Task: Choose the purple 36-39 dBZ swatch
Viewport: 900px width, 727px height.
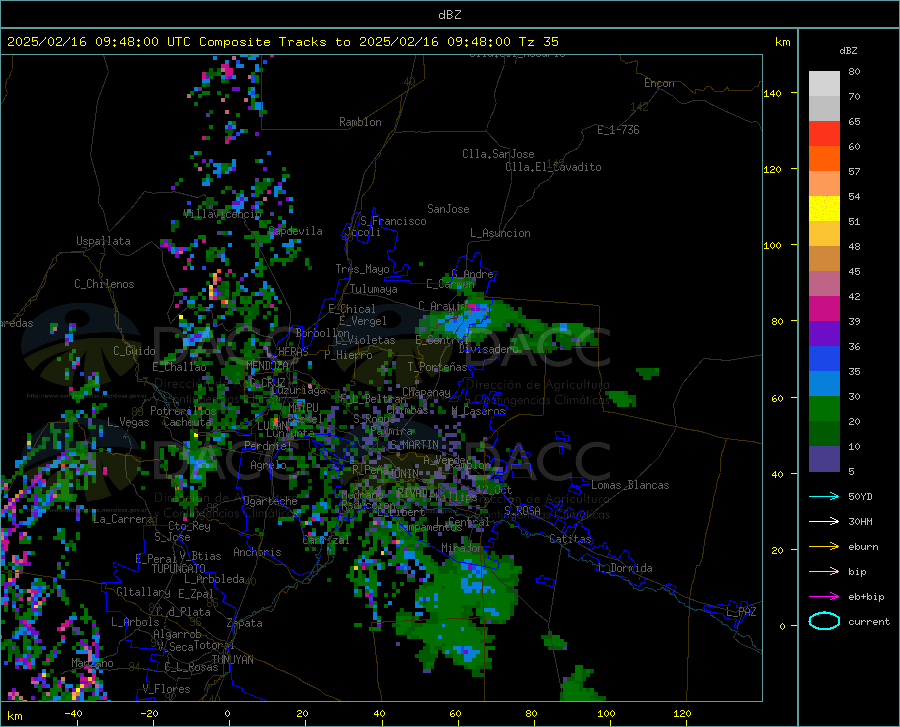Action: 824,334
